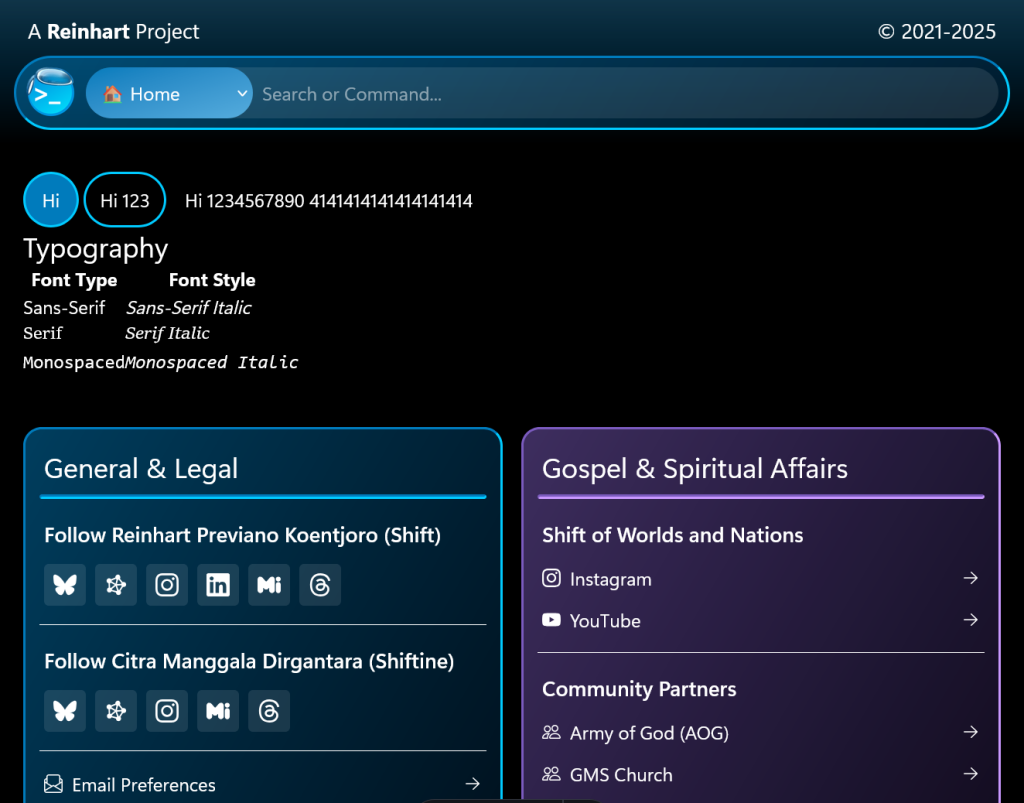This screenshot has width=1024, height=803.
Task: Click the Bluesky icon under Citra (Shiftine)
Action: coord(65,711)
